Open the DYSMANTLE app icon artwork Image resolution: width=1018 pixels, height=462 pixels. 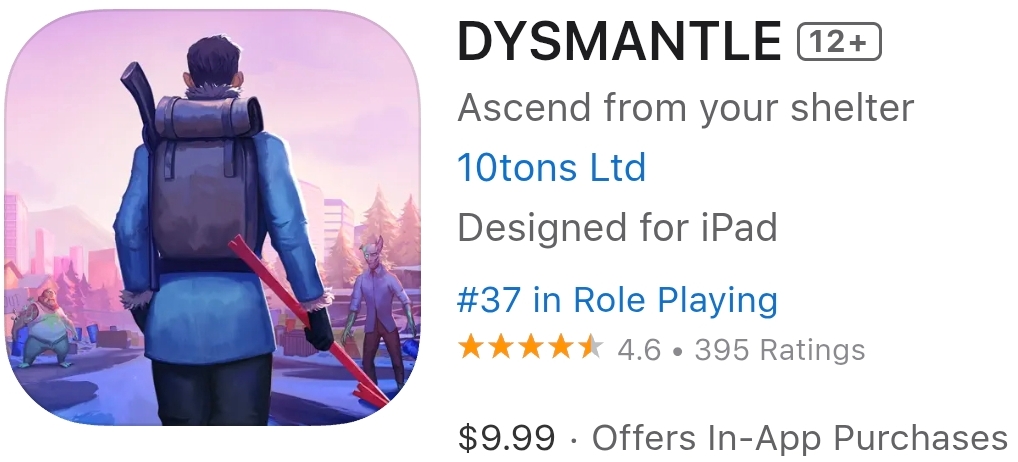pos(212,217)
